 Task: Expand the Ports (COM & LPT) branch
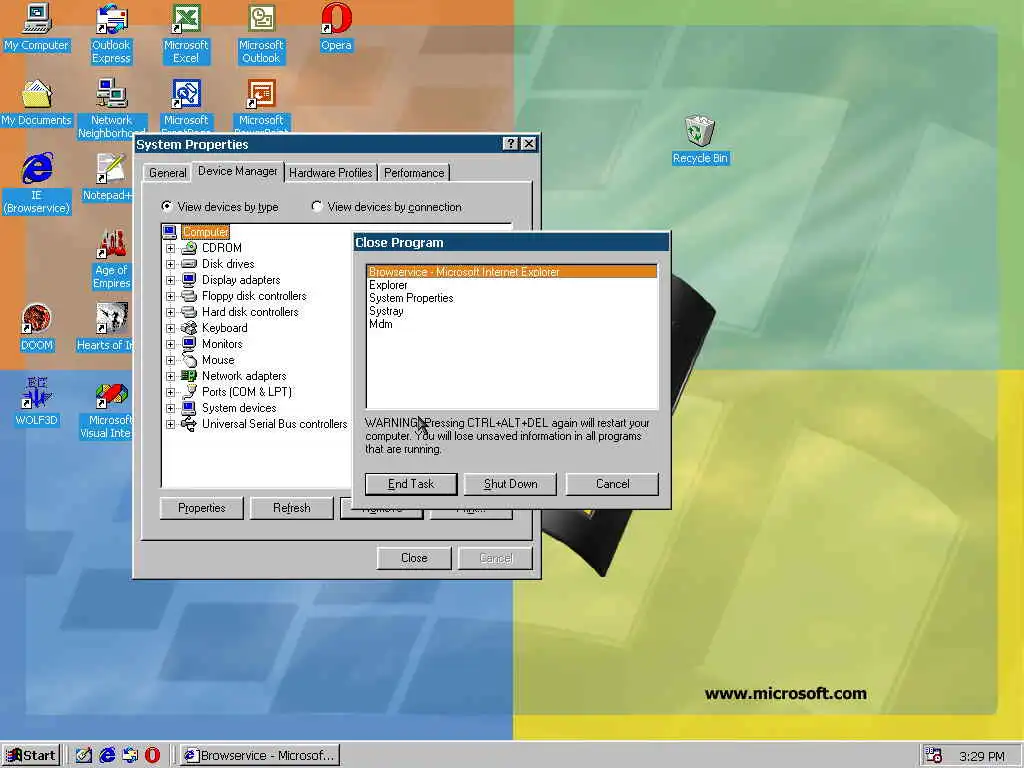[x=170, y=392]
